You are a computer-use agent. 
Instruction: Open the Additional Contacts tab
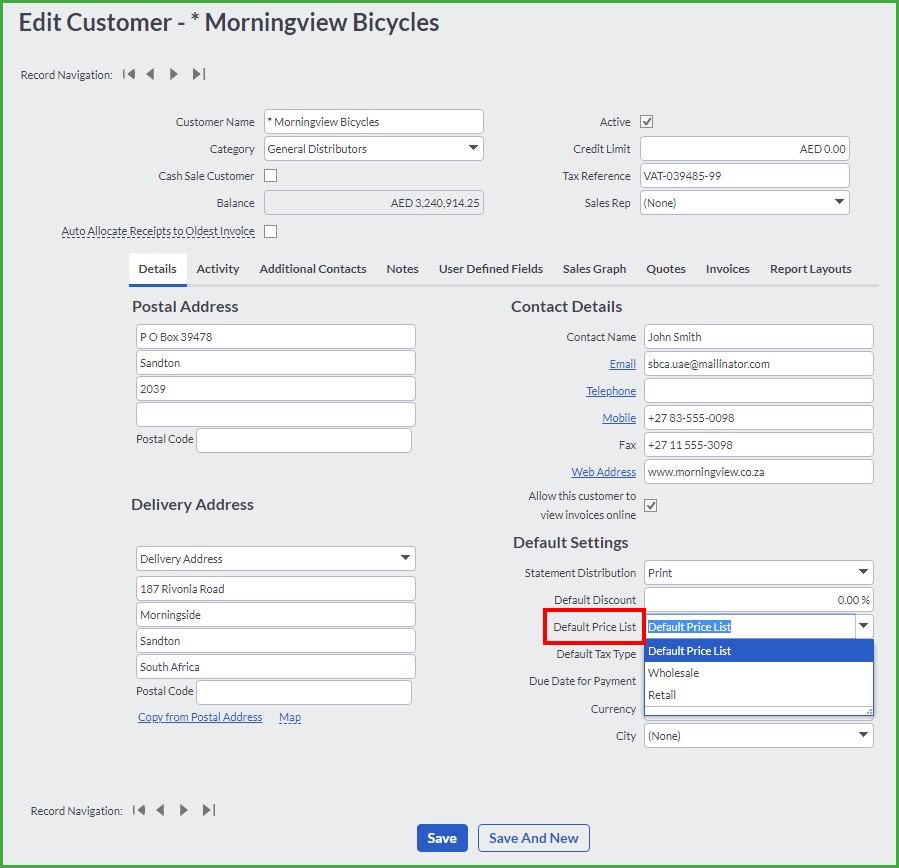pos(313,269)
